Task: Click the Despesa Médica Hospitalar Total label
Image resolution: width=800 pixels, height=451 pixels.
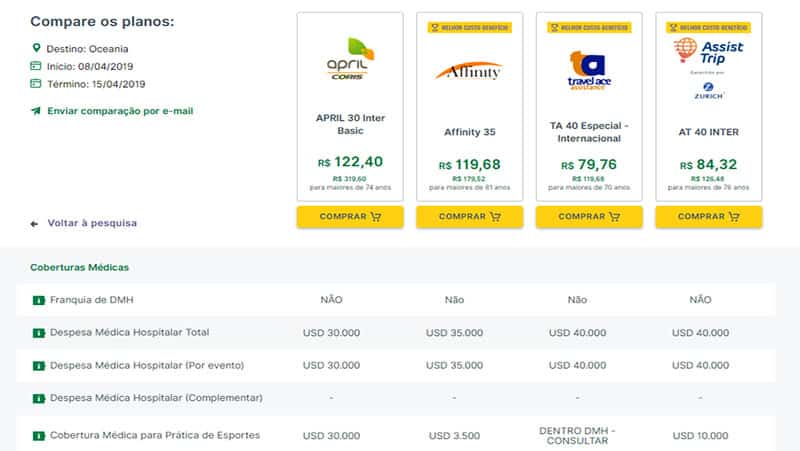Action: coord(130,332)
